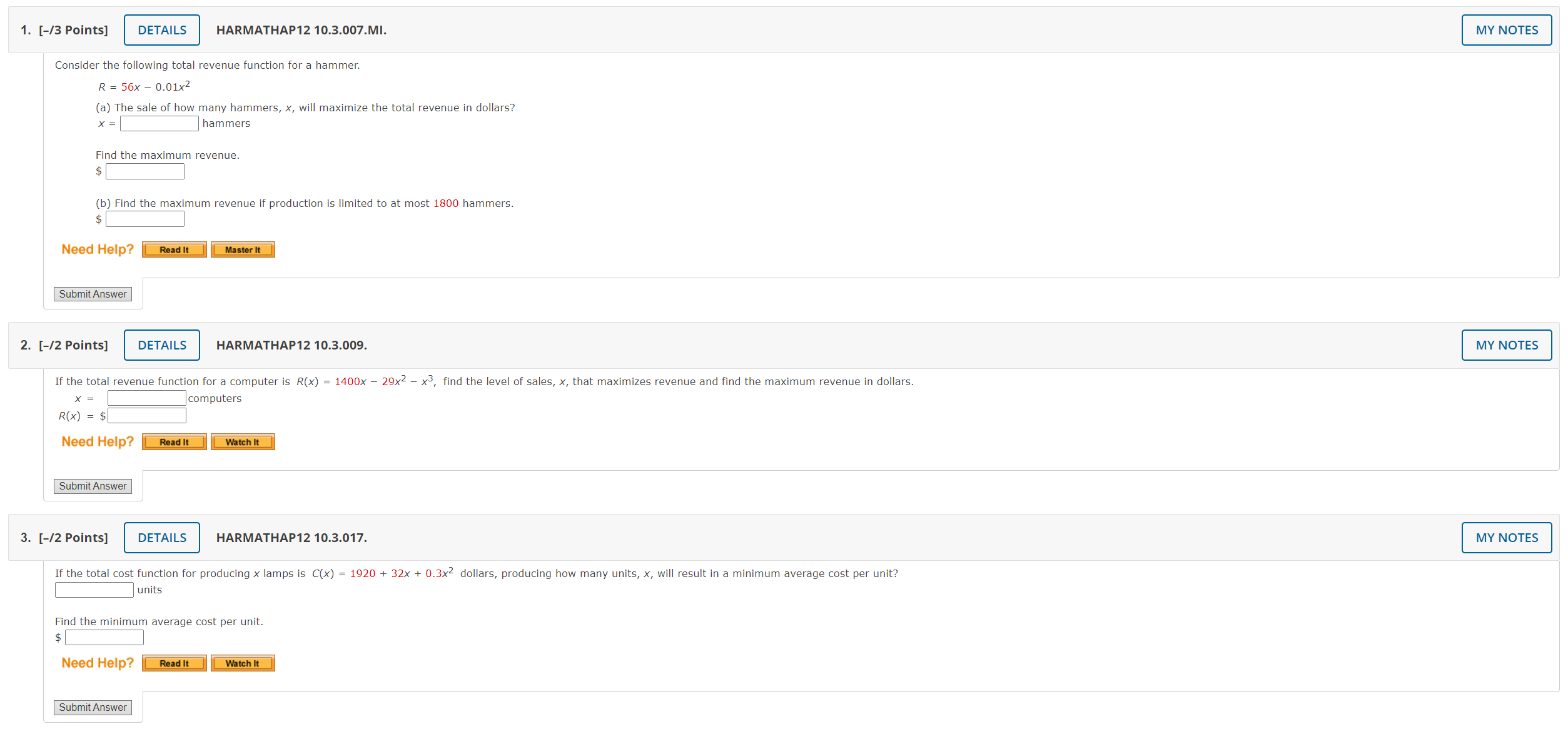Focus the x = computers input field
This screenshot has width=1568, height=734.
point(146,398)
